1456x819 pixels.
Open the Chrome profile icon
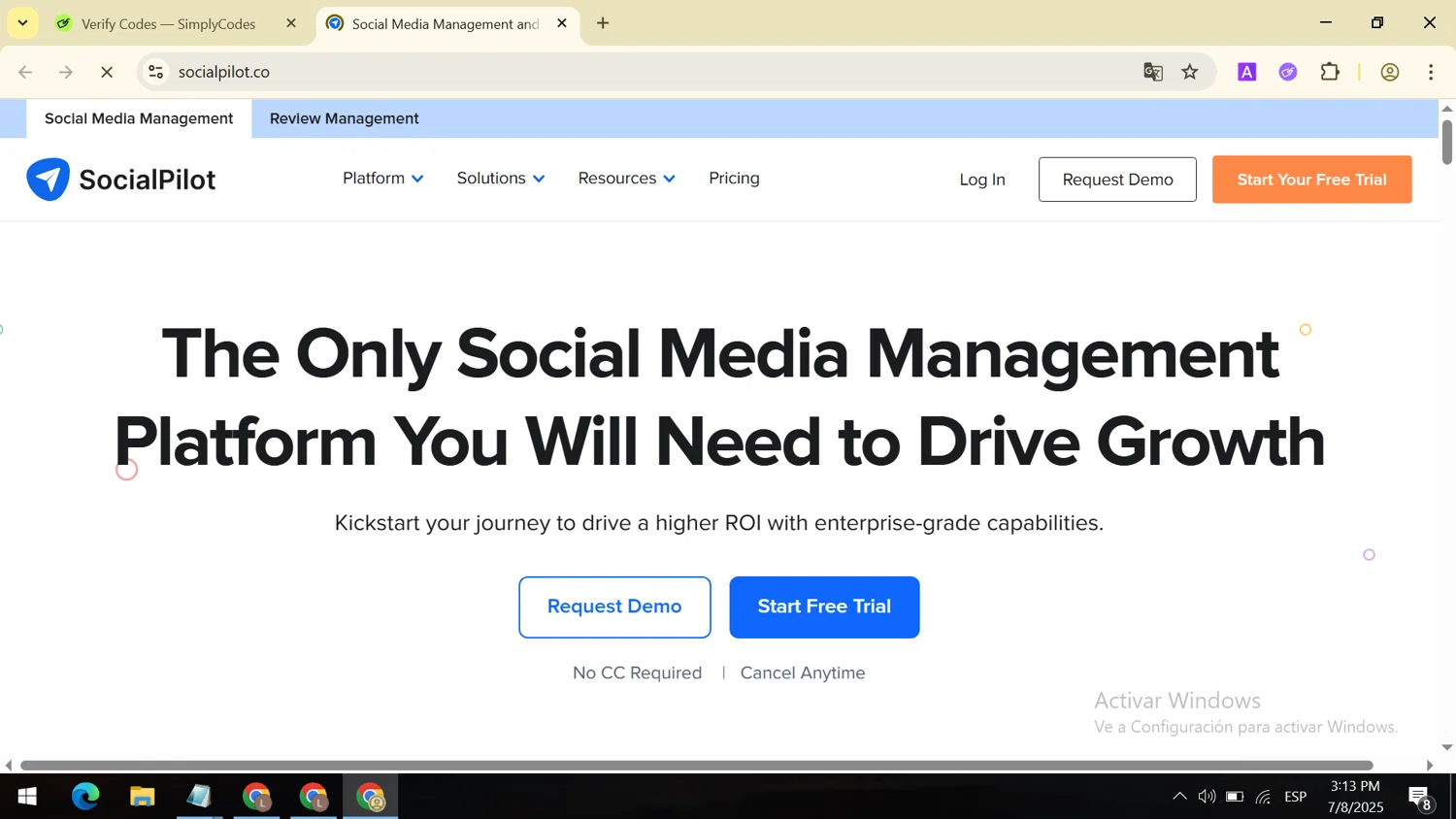[x=1390, y=72]
